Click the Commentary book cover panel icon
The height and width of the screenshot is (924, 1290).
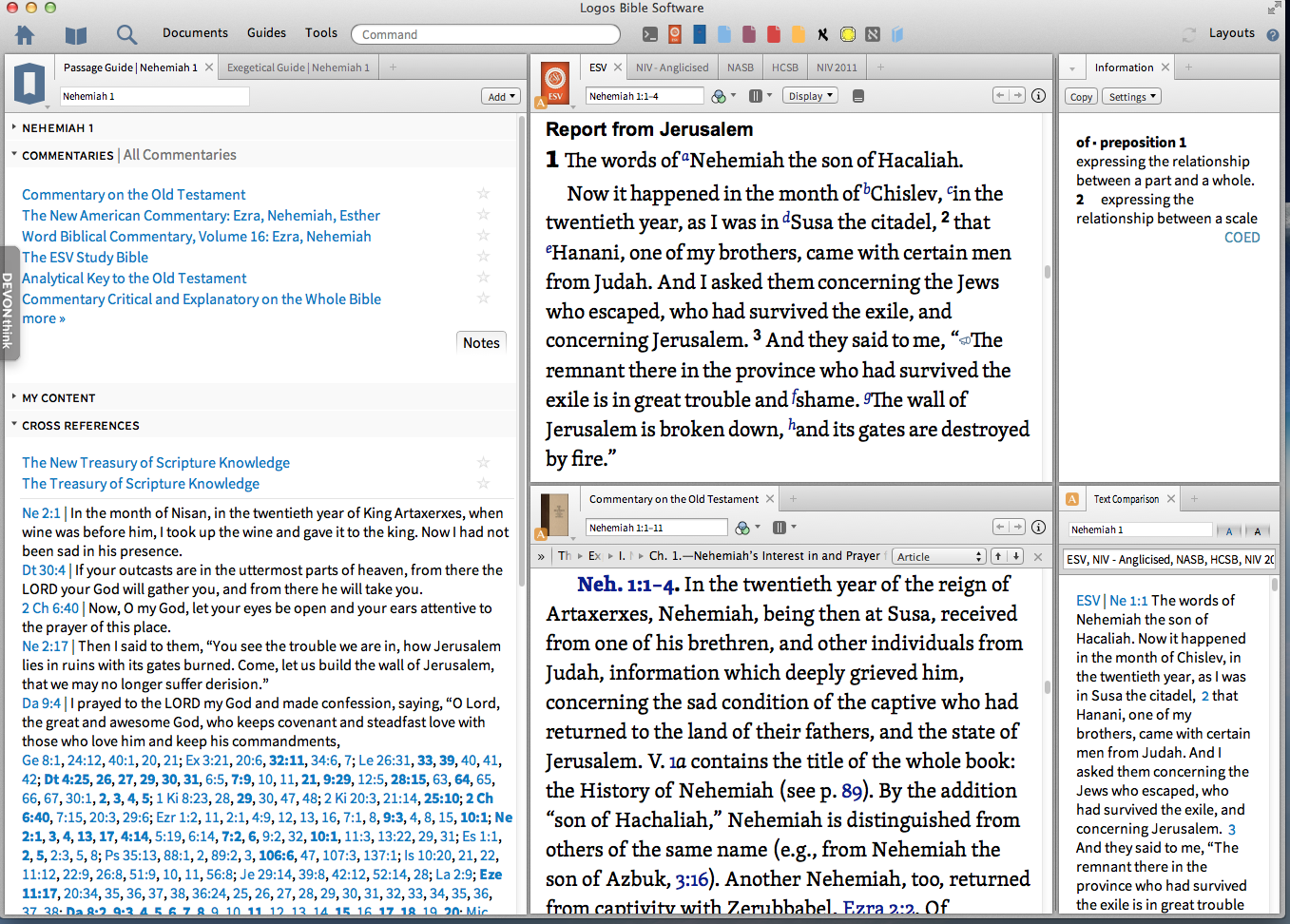(555, 514)
